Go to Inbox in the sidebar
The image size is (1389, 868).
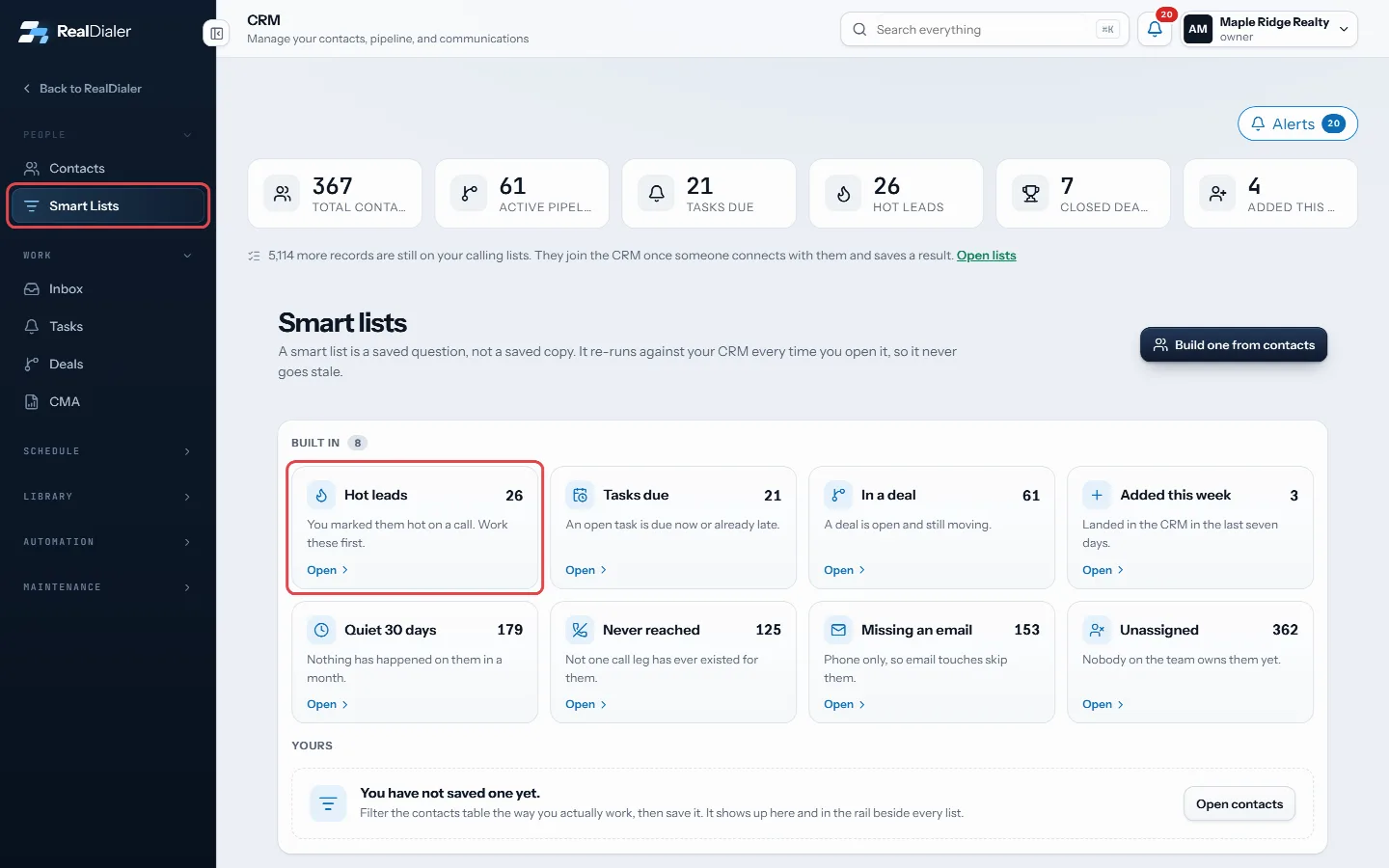coord(108,289)
